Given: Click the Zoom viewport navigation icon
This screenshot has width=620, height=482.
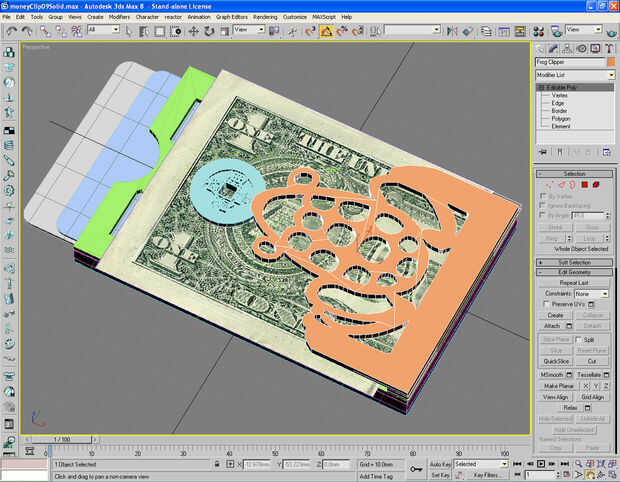Looking at the screenshot, I should pos(577,464).
